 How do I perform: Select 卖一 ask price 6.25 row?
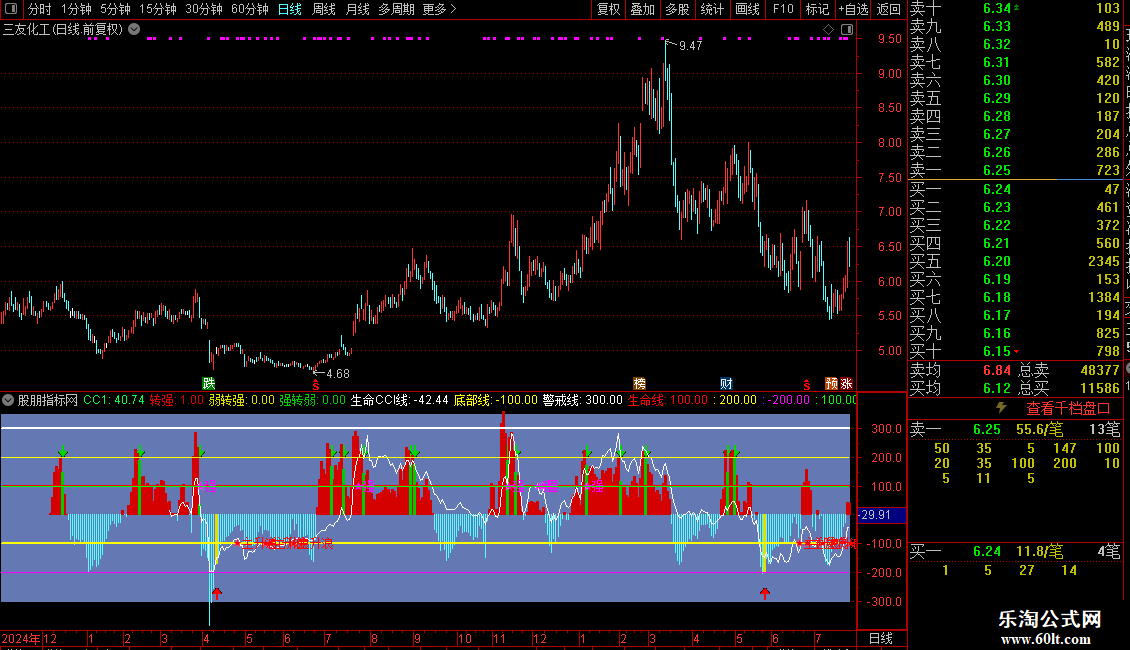tap(1015, 170)
